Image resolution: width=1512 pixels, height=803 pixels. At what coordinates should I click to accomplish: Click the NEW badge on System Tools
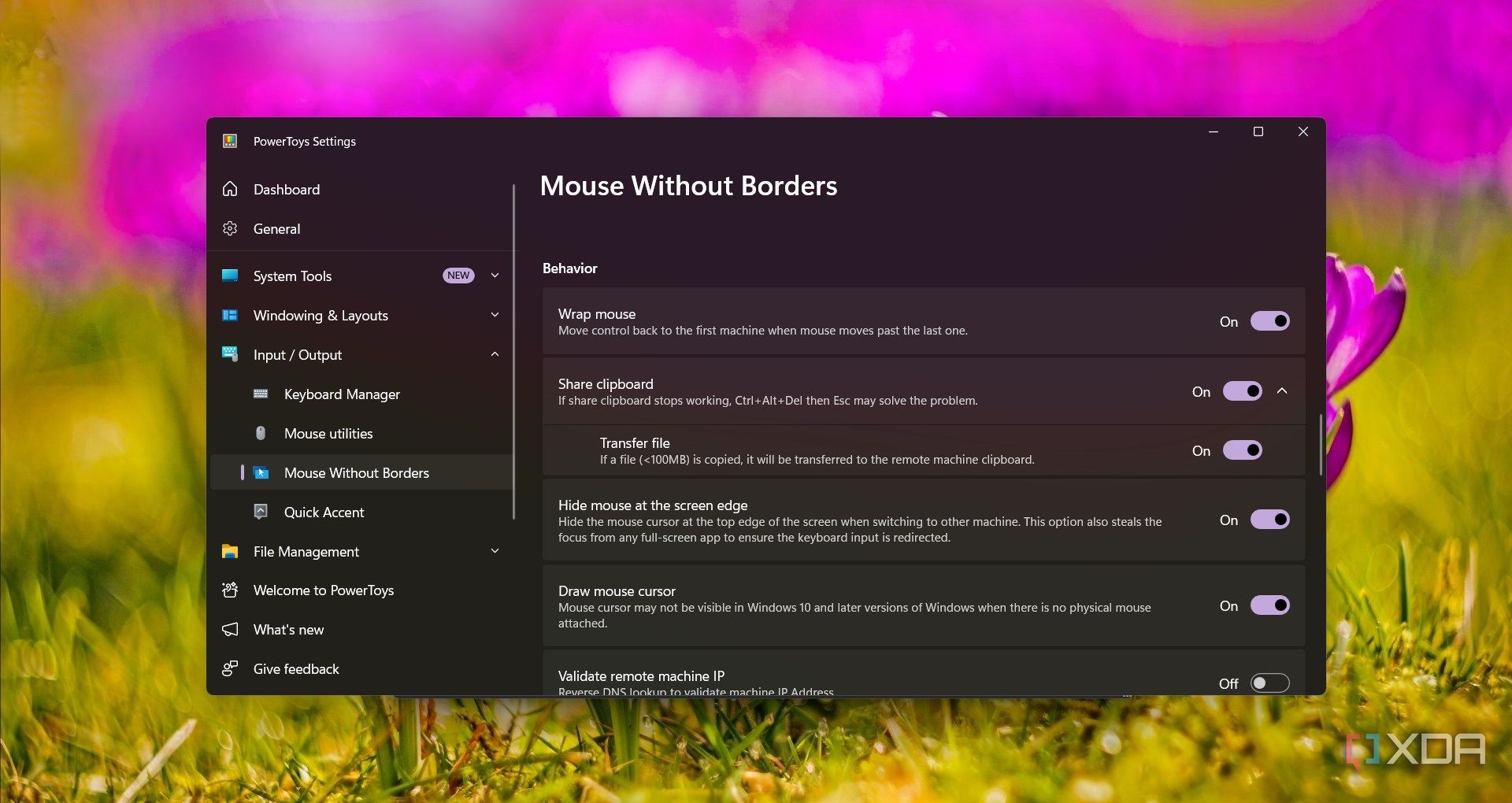click(458, 276)
